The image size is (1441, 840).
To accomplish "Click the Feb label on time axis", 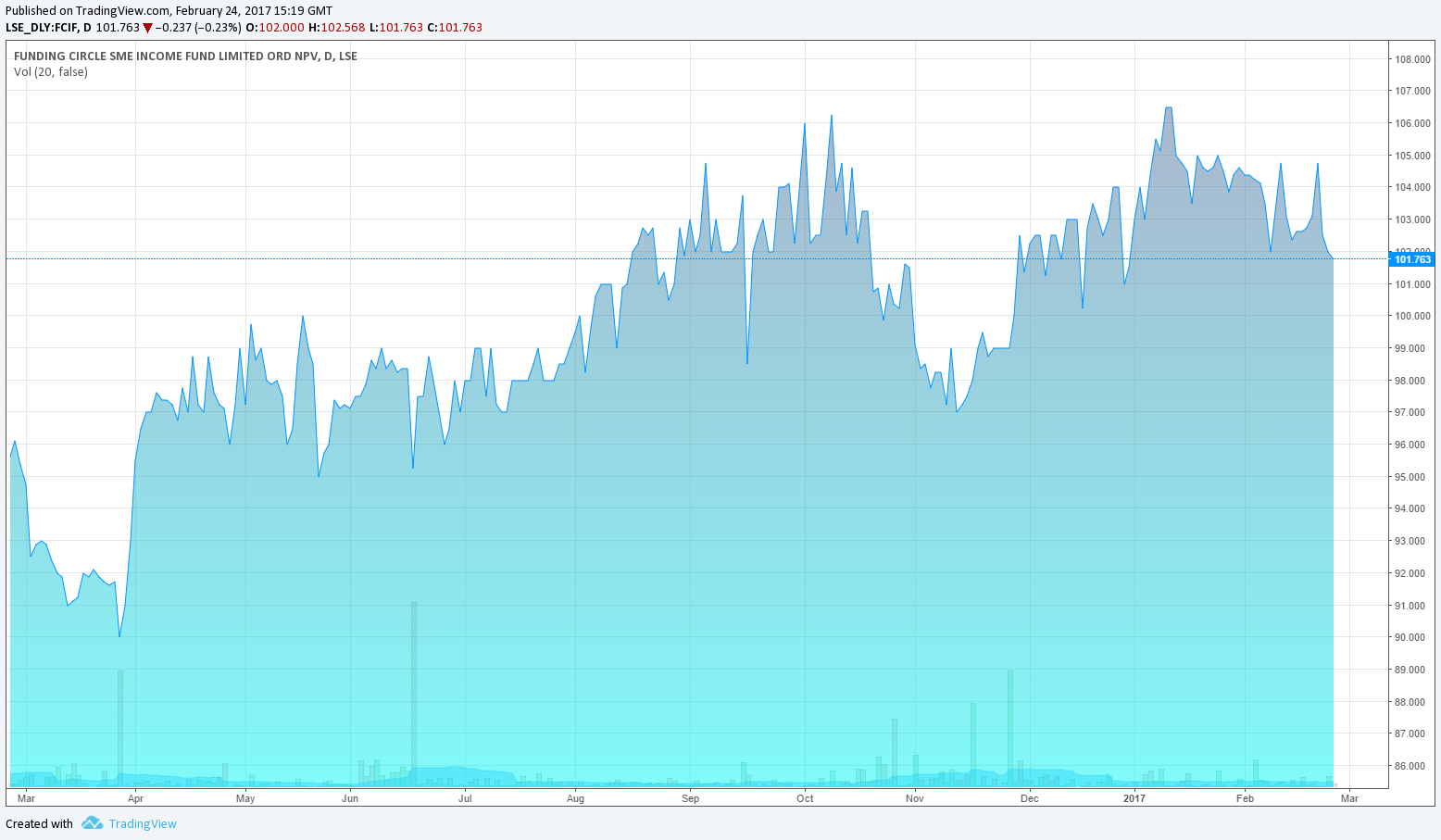I will [1245, 798].
